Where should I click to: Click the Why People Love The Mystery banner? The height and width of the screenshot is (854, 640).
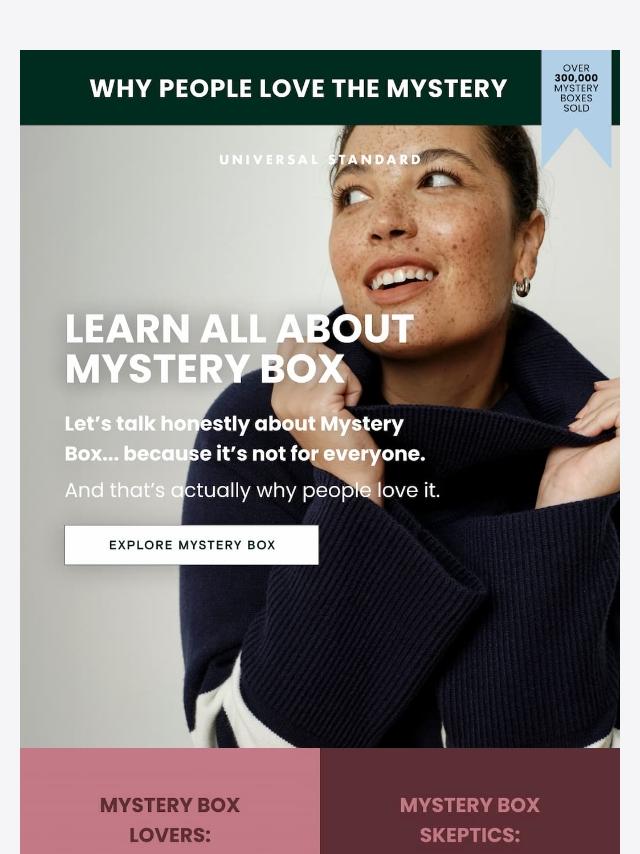298,88
